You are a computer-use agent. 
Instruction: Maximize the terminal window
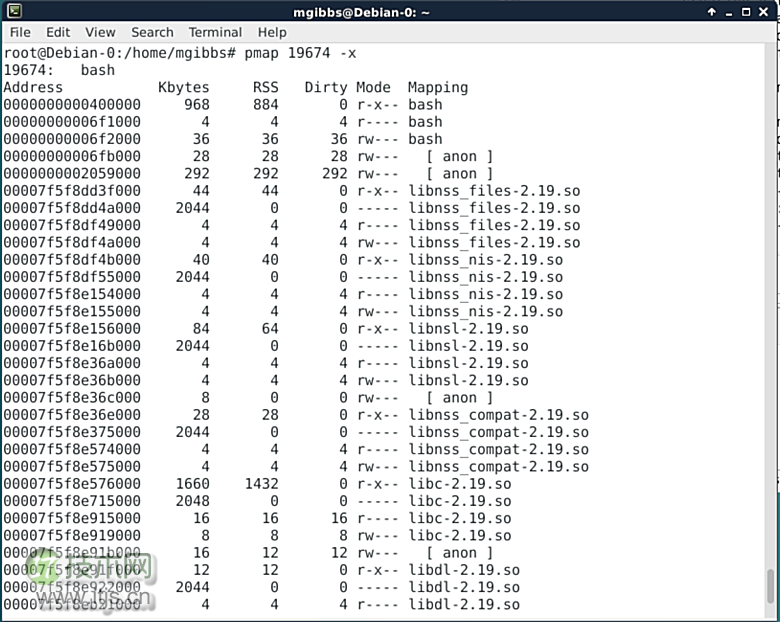[746, 12]
